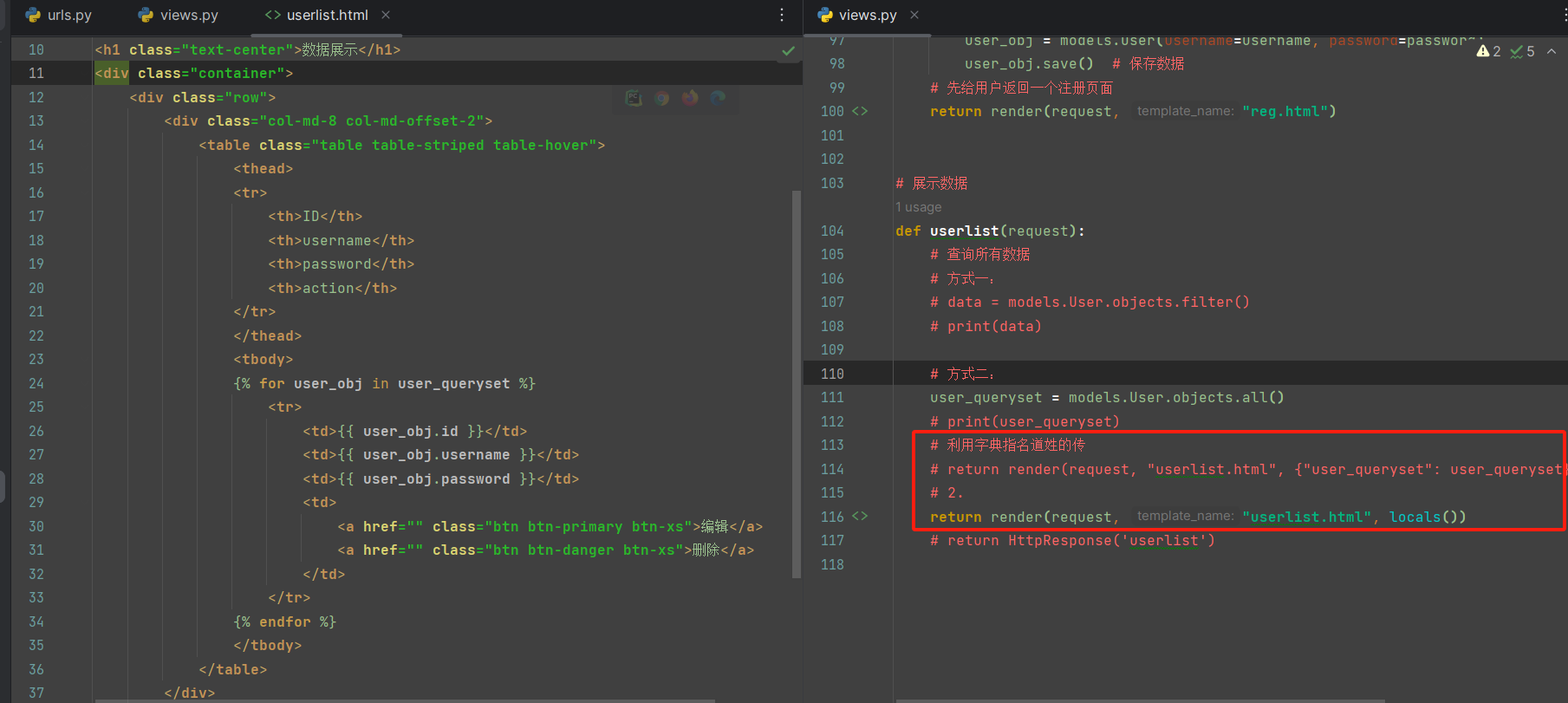This screenshot has width=1568, height=703.
Task: Click "# return HttpResponse('userlist')" comment
Action: click(1072, 540)
